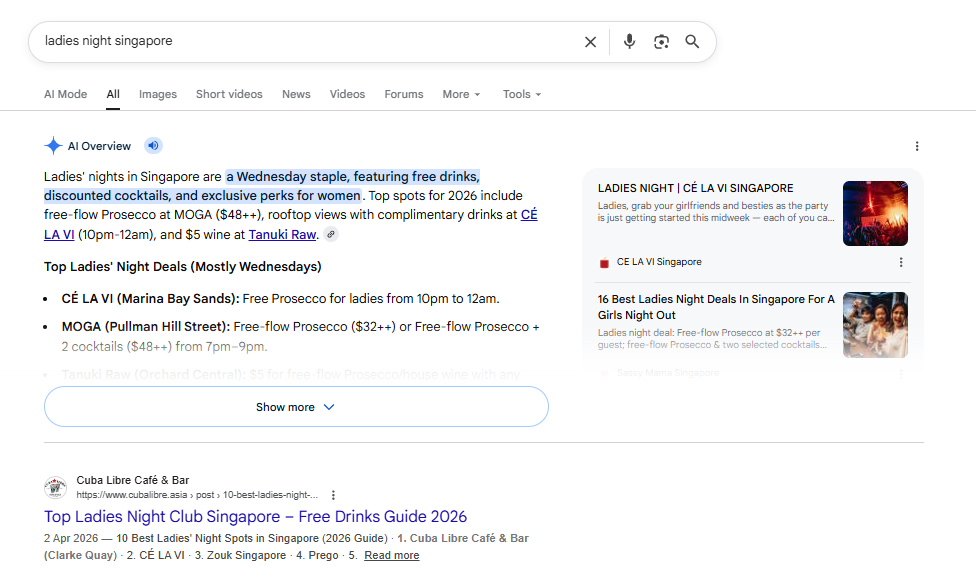Play AI Overview audio speaker icon

tap(153, 146)
